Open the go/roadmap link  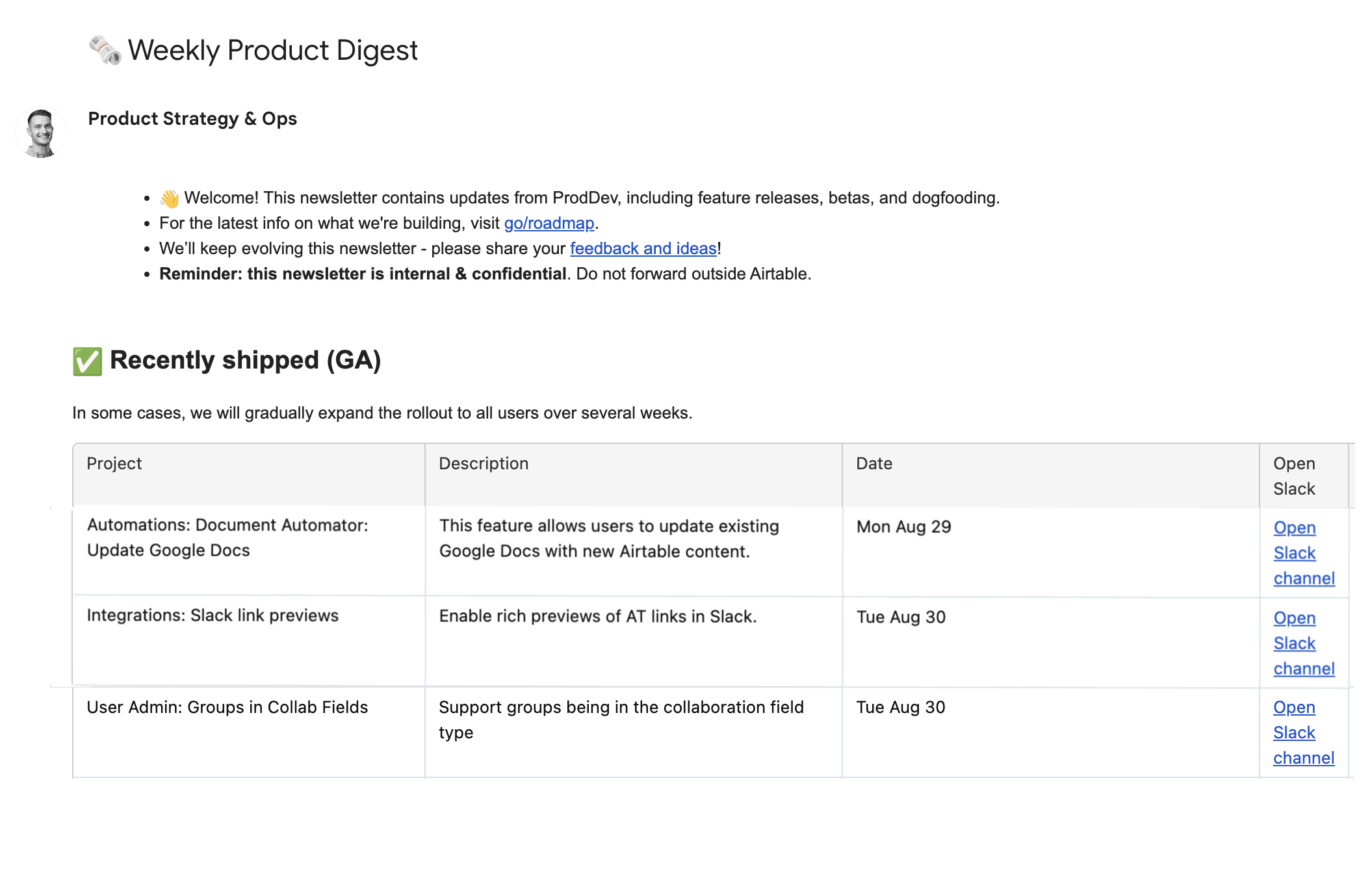pos(549,224)
